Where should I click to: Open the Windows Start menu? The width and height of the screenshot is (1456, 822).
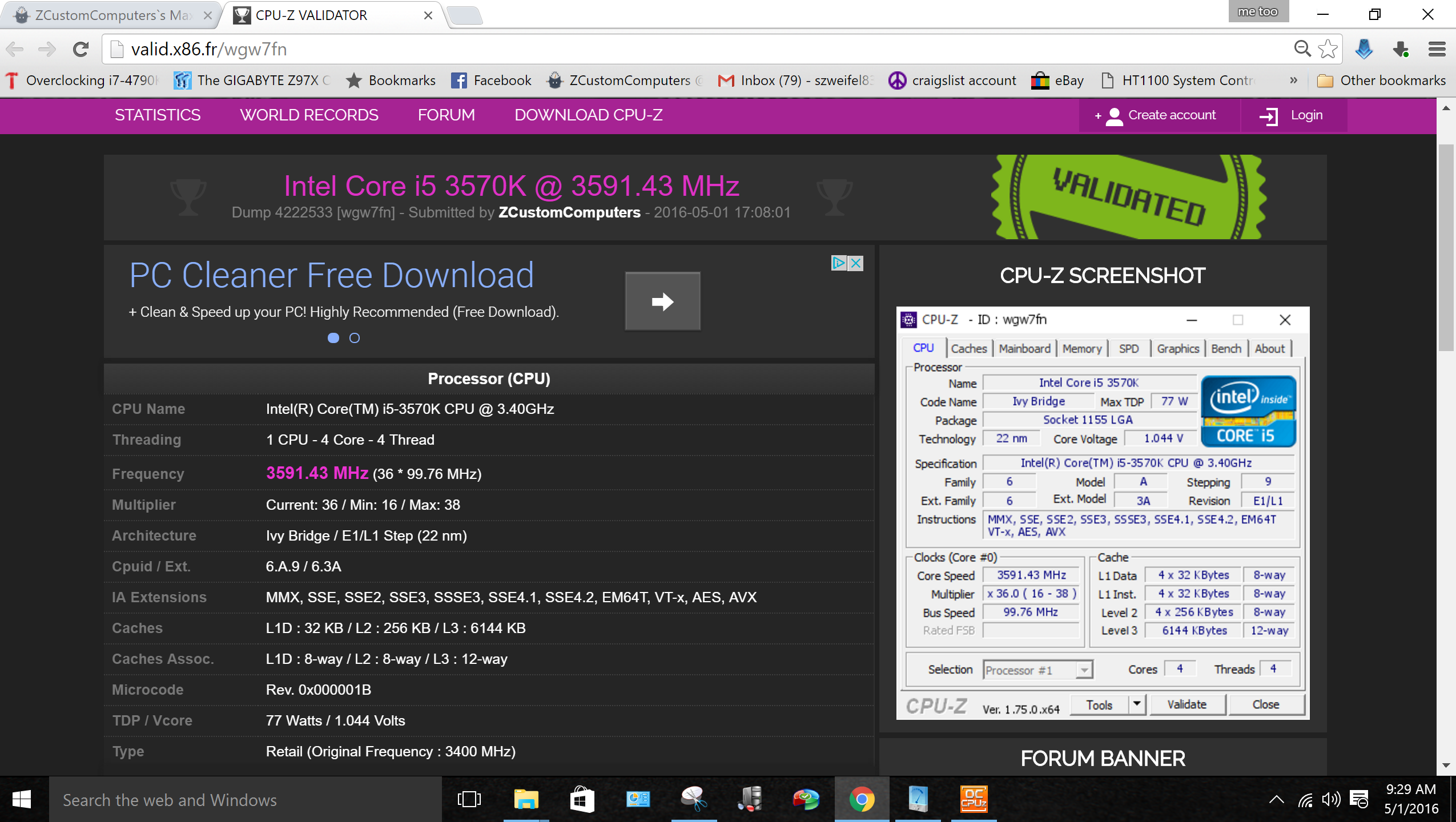pyautogui.click(x=22, y=799)
